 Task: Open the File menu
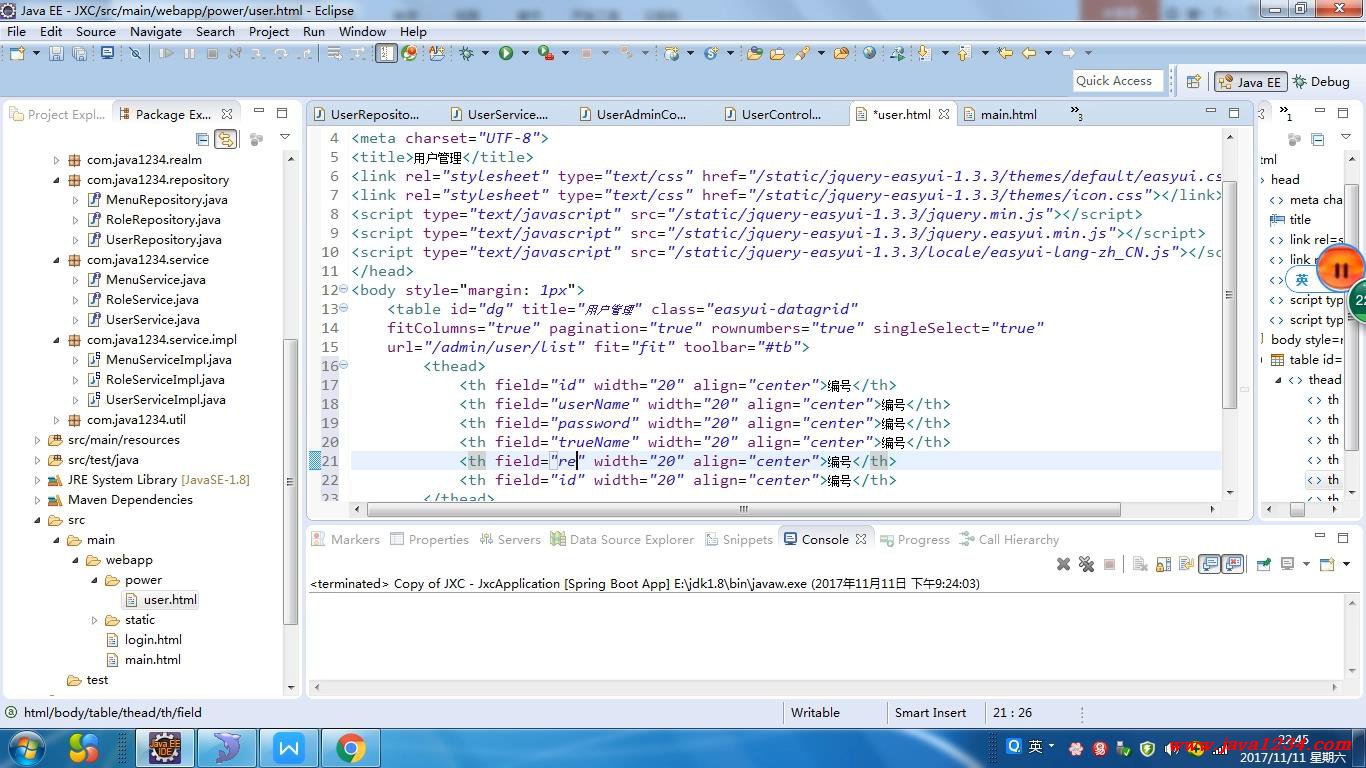tap(16, 31)
